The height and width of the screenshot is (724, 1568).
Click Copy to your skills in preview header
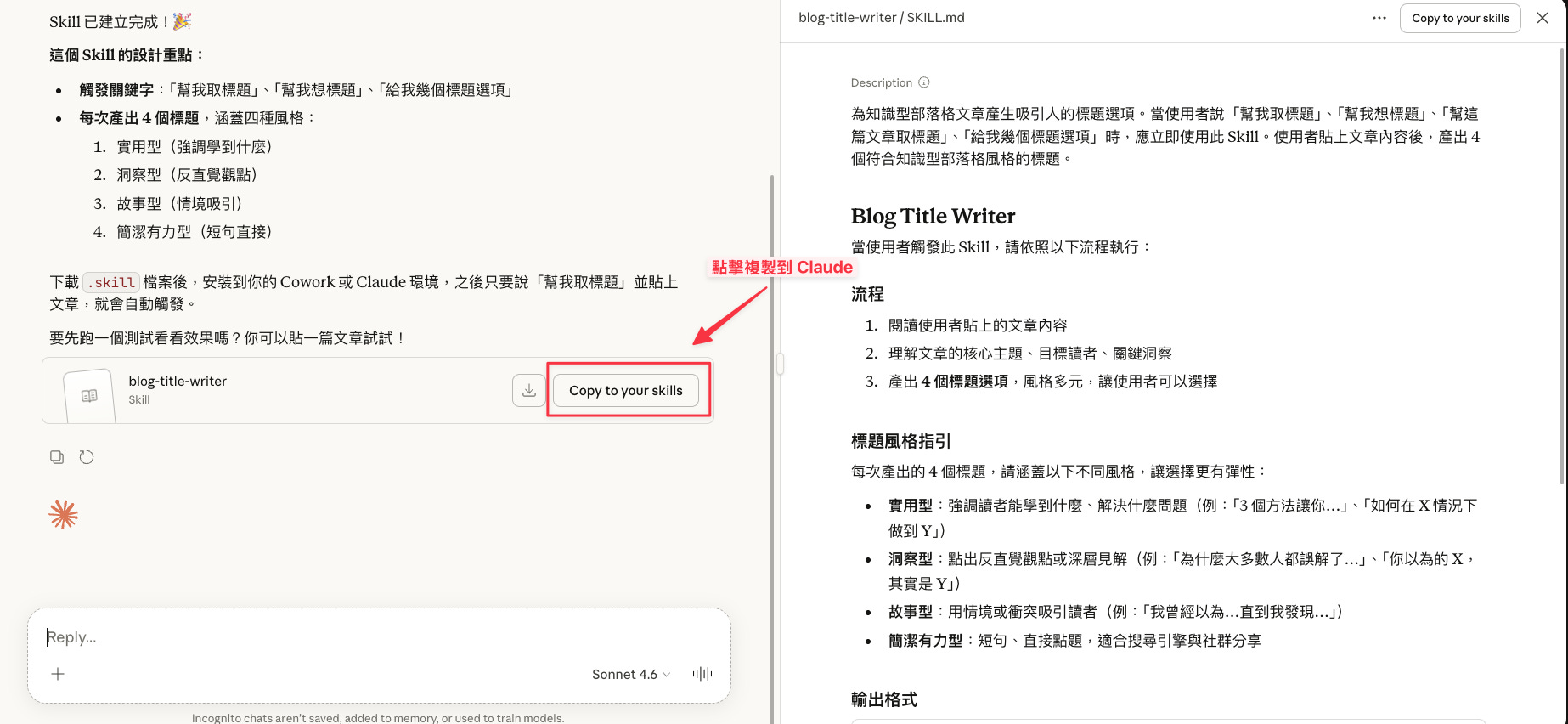(x=1460, y=18)
